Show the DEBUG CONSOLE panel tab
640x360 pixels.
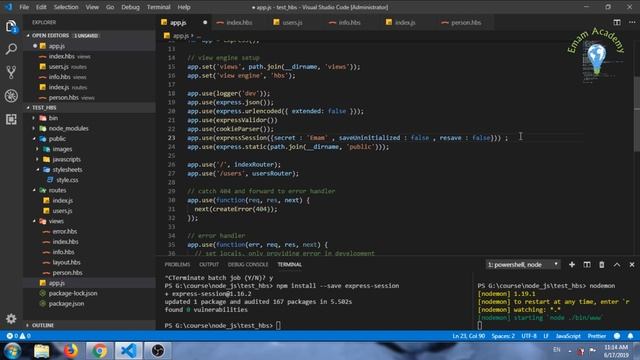point(248,264)
